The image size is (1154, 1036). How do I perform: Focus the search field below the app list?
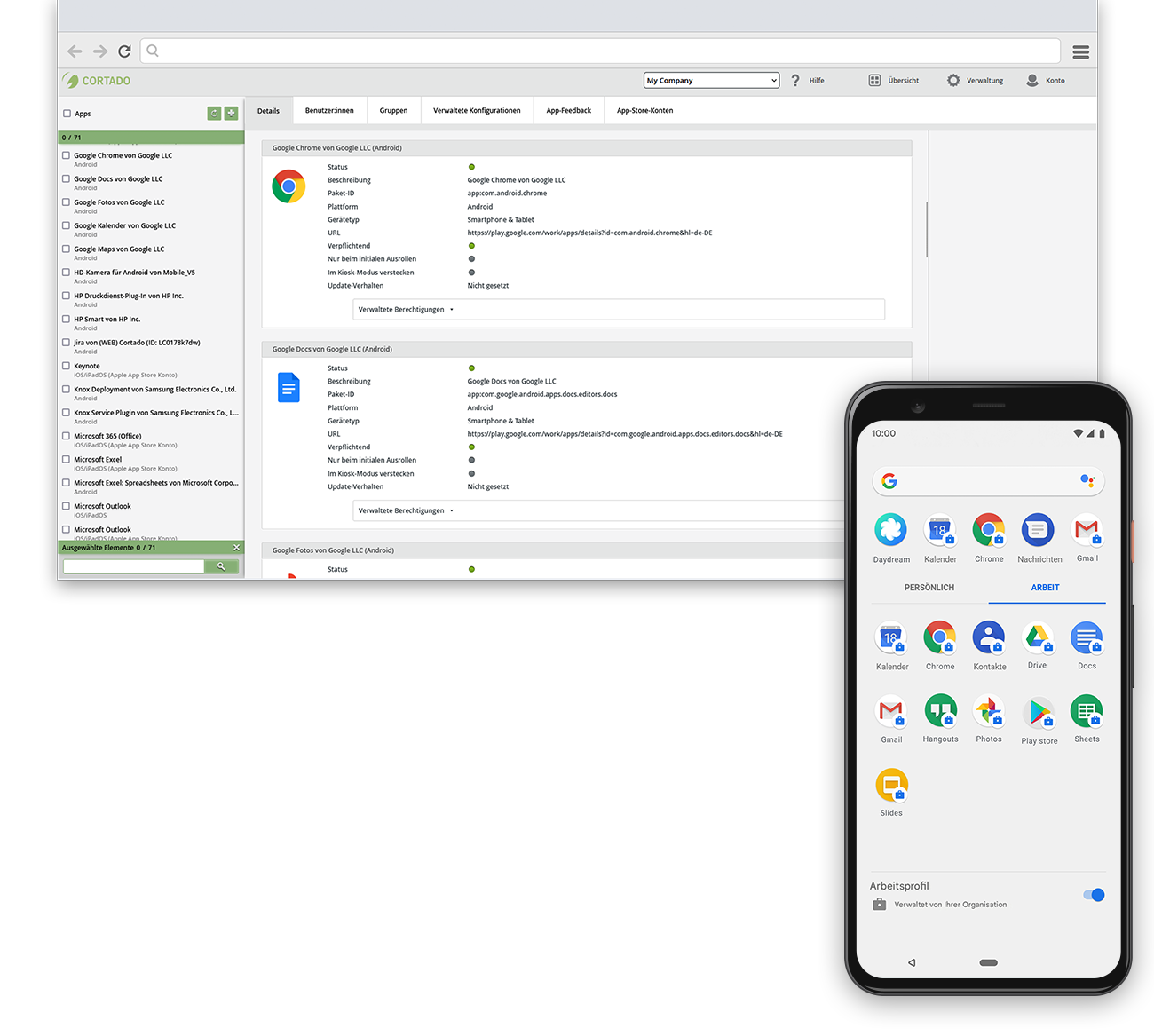(x=134, y=566)
